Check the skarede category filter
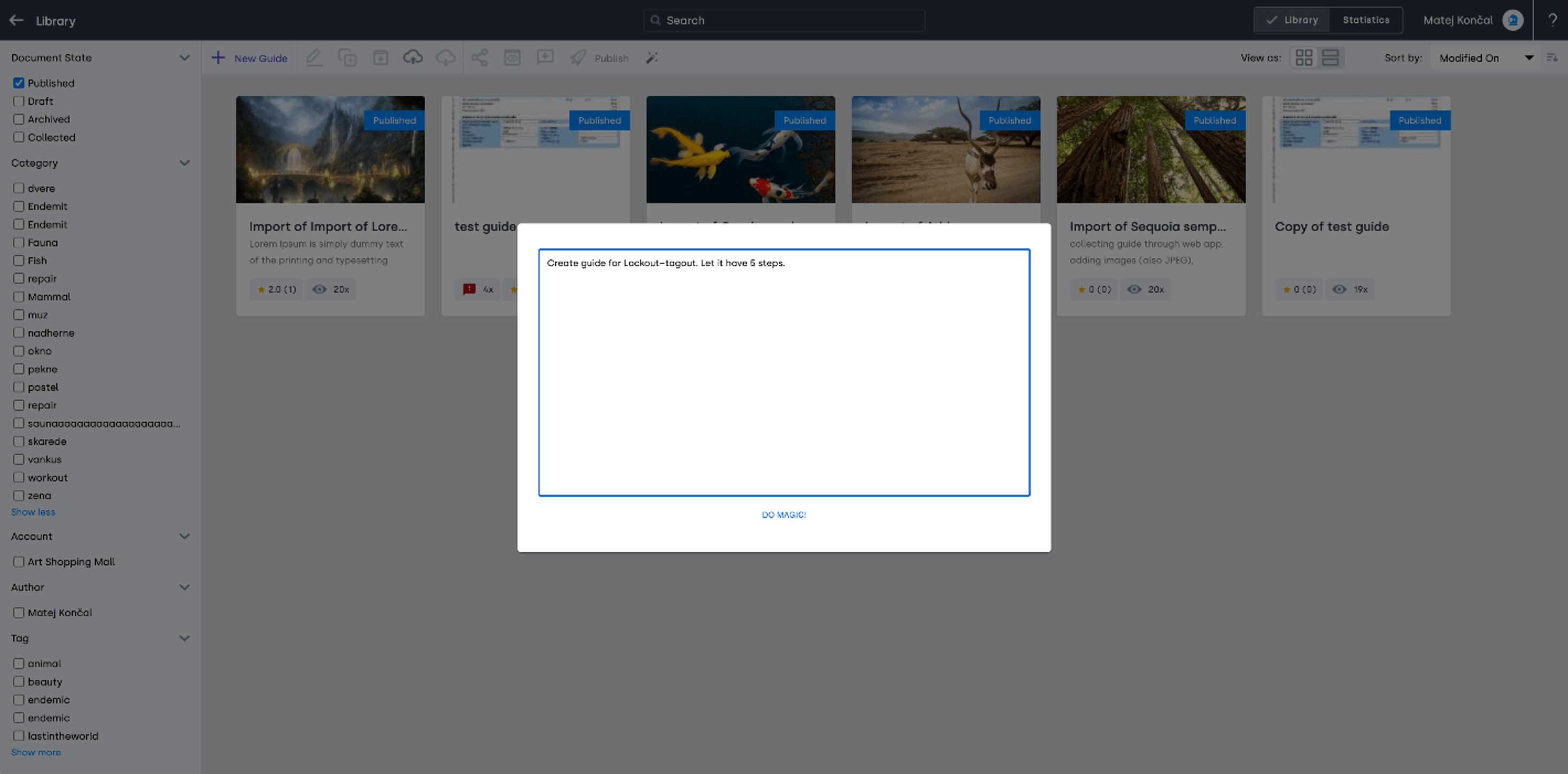 (19, 441)
